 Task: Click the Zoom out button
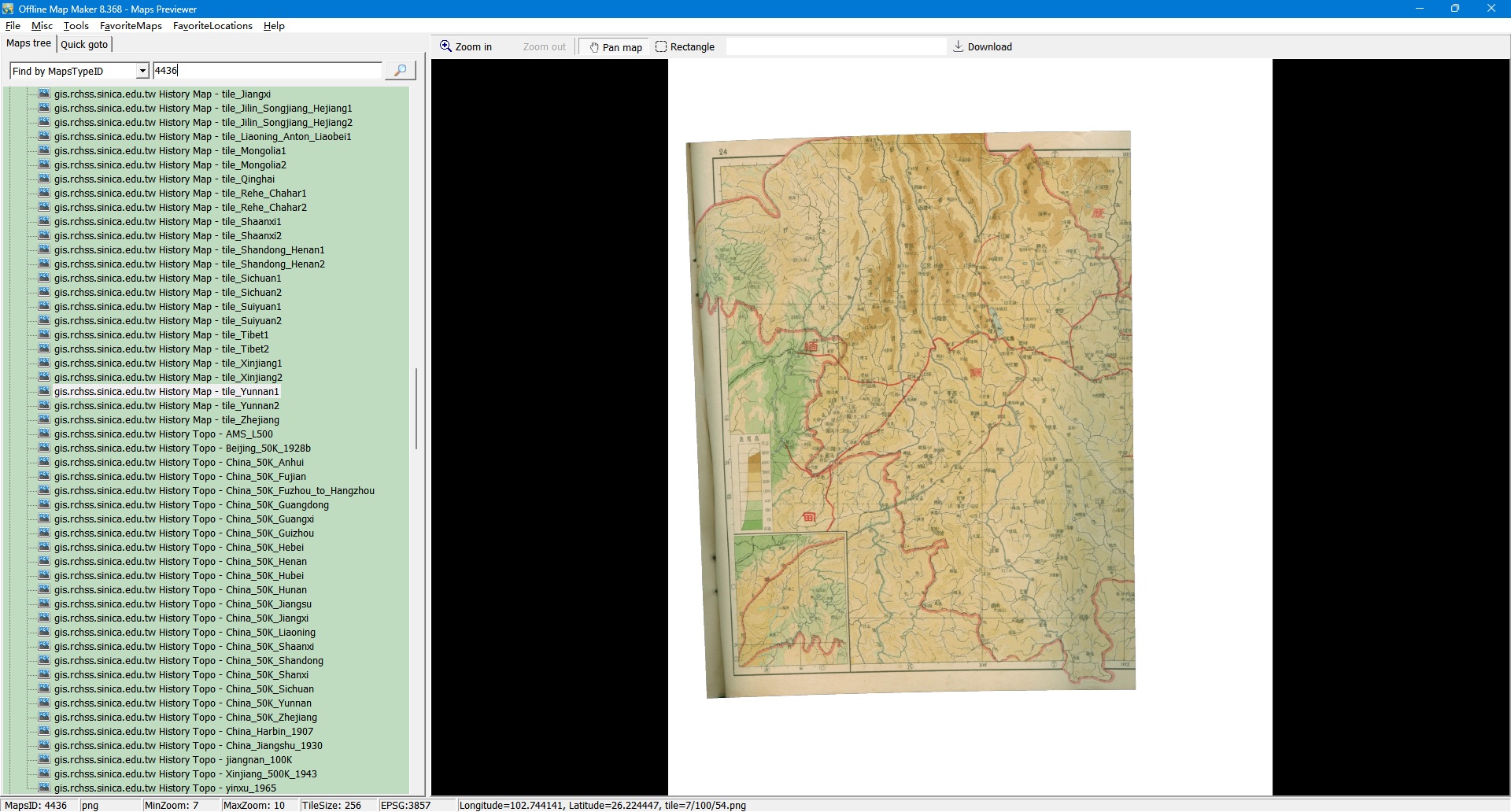point(544,47)
